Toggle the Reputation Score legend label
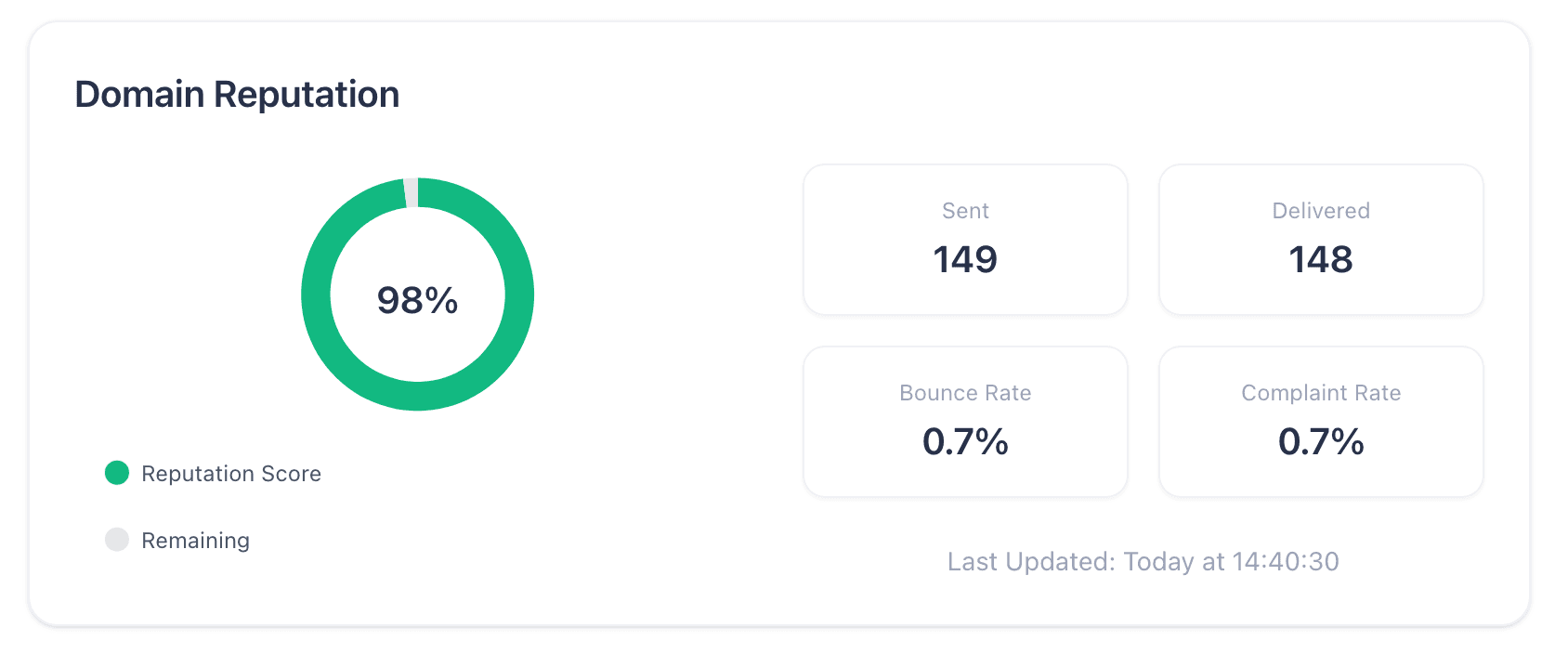This screenshot has height=667, width=1568. [x=231, y=474]
